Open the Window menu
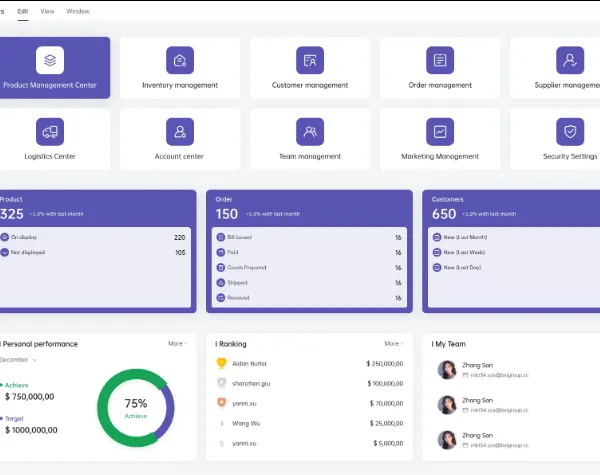This screenshot has height=475, width=600. pyautogui.click(x=78, y=11)
